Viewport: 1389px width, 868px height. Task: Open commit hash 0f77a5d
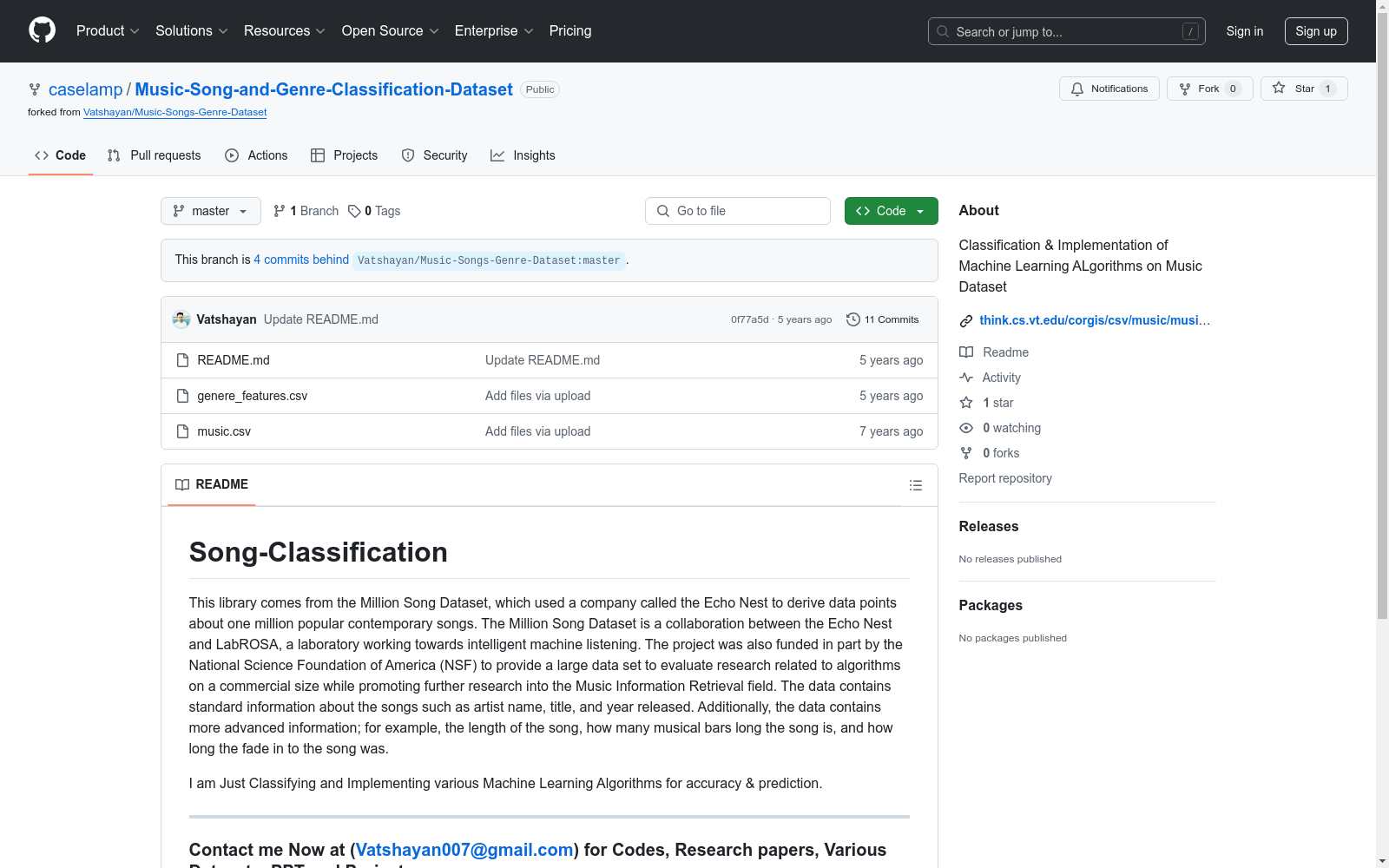750,319
